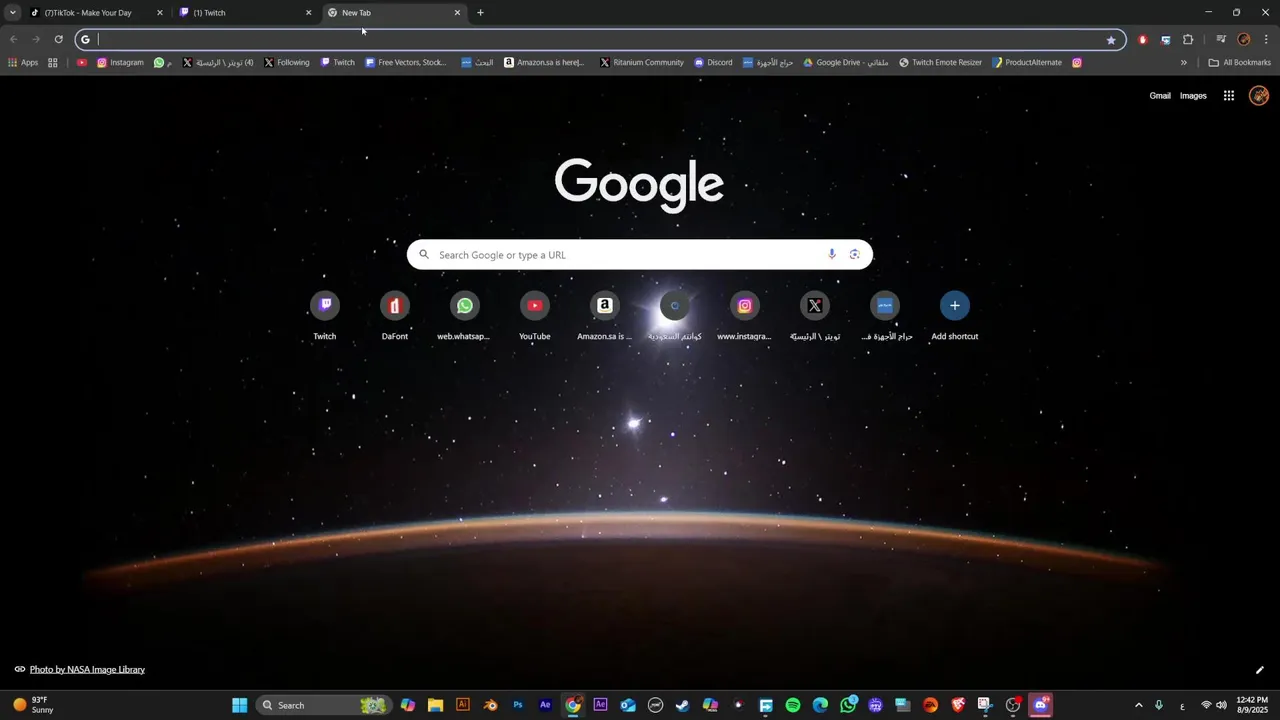Viewport: 1280px width, 720px height.
Task: Open the www.instagram shortcut tile
Action: (745, 317)
